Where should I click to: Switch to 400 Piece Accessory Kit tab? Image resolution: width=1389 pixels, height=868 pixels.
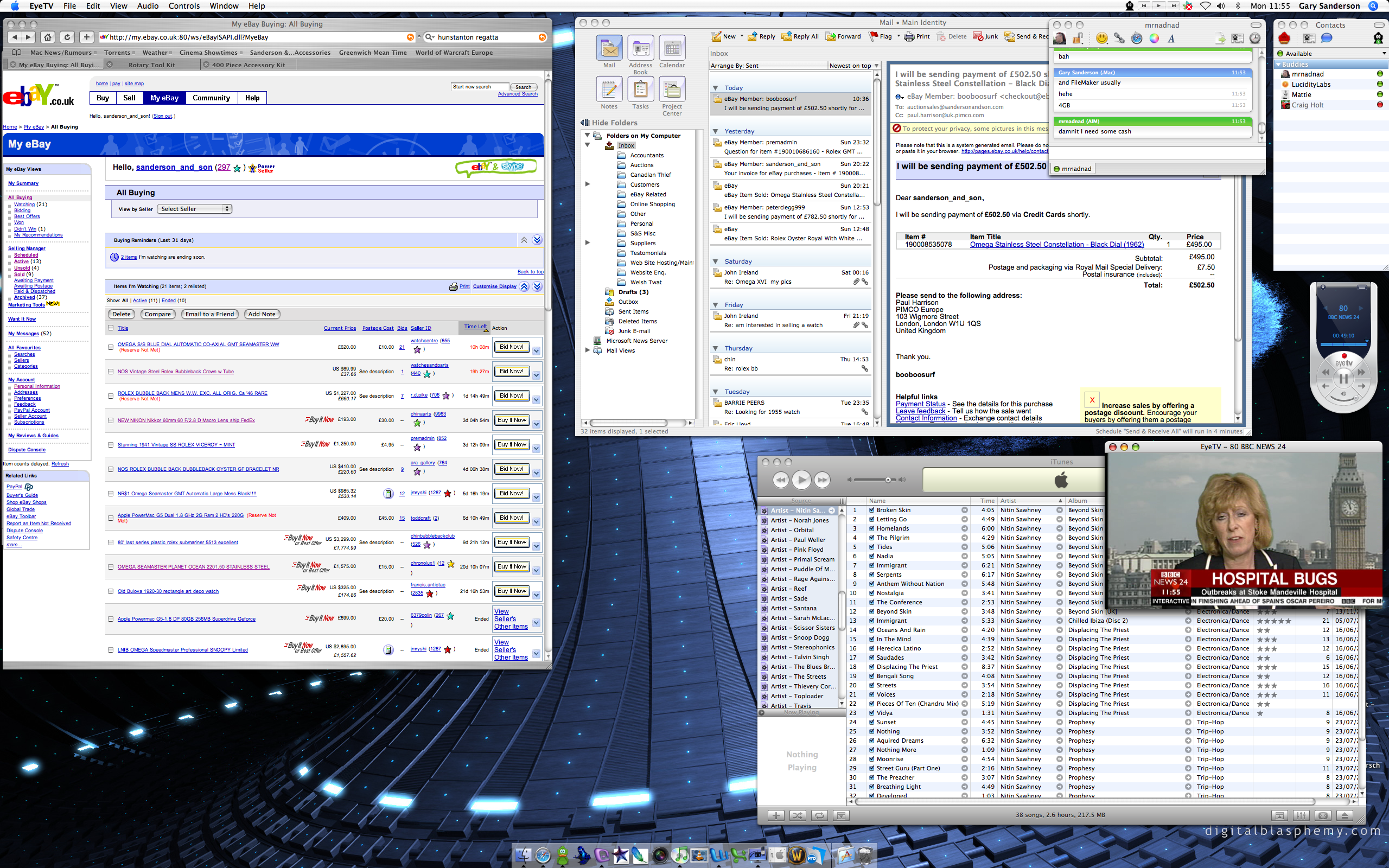[x=248, y=65]
